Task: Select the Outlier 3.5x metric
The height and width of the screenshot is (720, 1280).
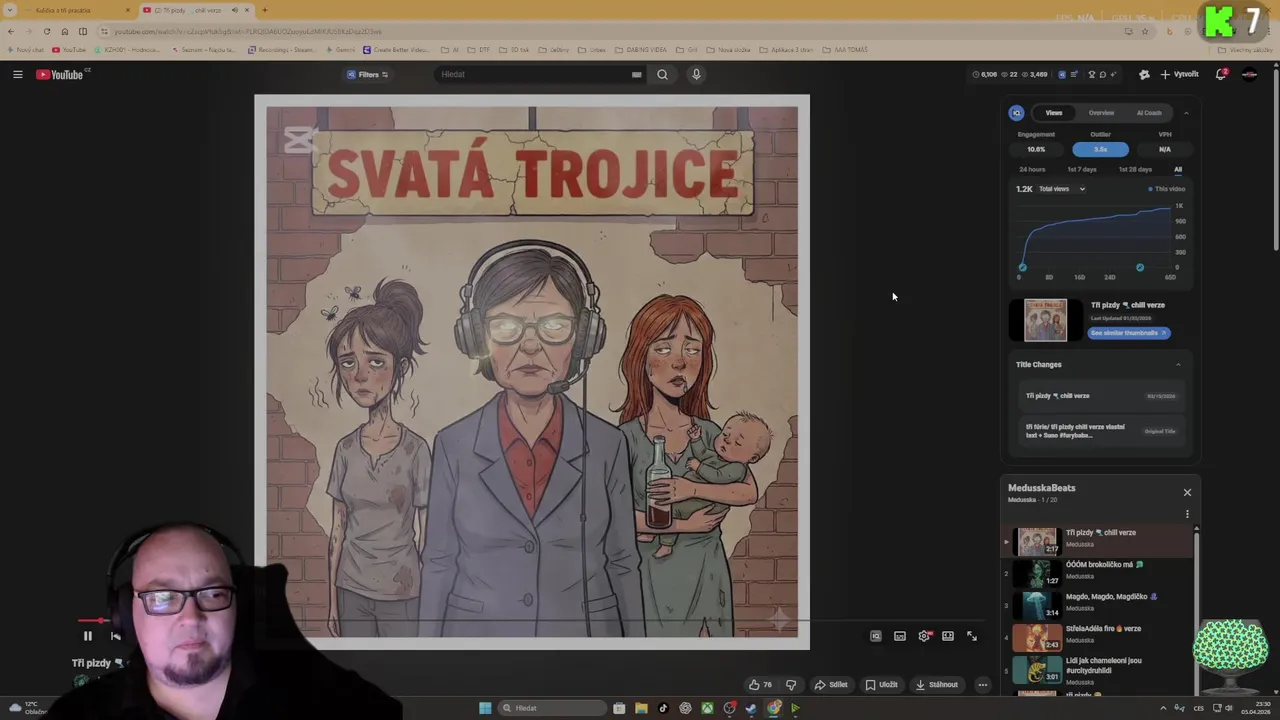Action: [1100, 149]
